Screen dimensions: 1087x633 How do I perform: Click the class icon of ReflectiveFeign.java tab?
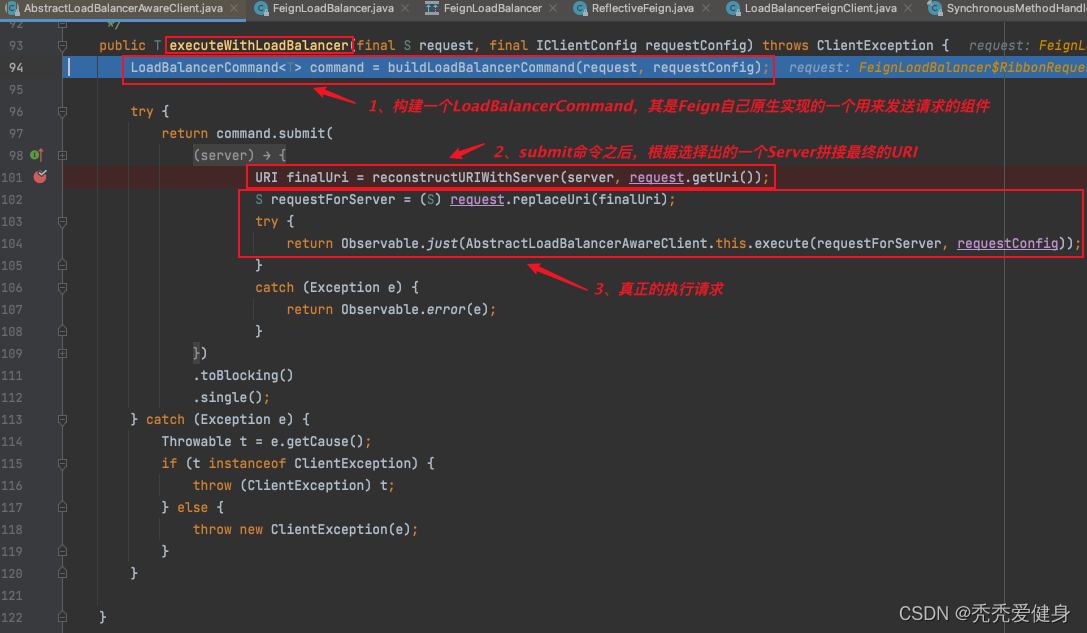(580, 8)
